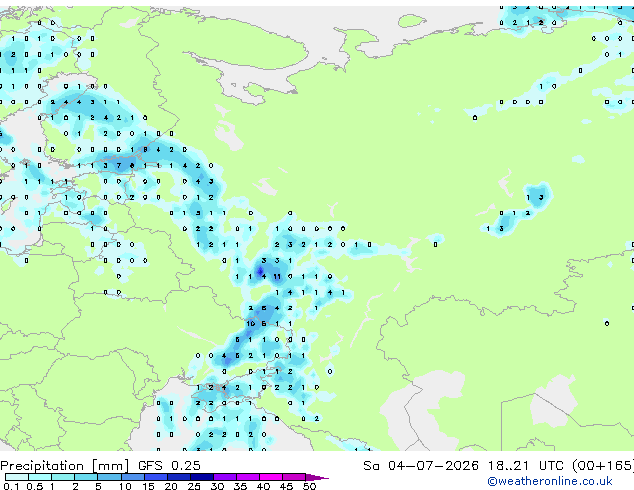Click the map precipitation value '10' on the map
Image resolution: width=634 pixels, height=490 pixels.
(251, 323)
